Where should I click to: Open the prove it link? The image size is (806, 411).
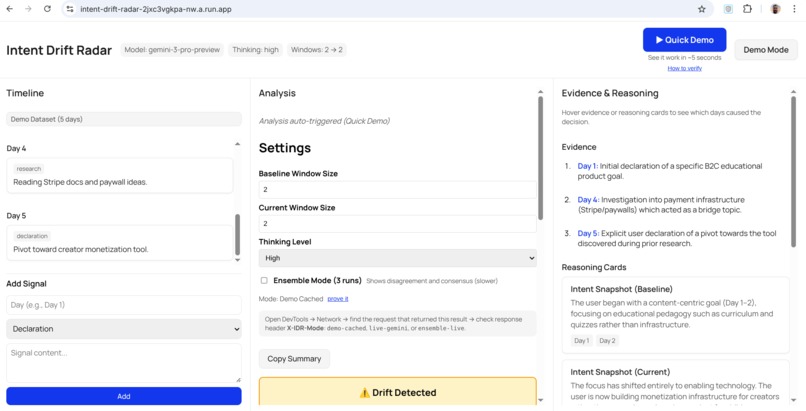click(x=338, y=298)
